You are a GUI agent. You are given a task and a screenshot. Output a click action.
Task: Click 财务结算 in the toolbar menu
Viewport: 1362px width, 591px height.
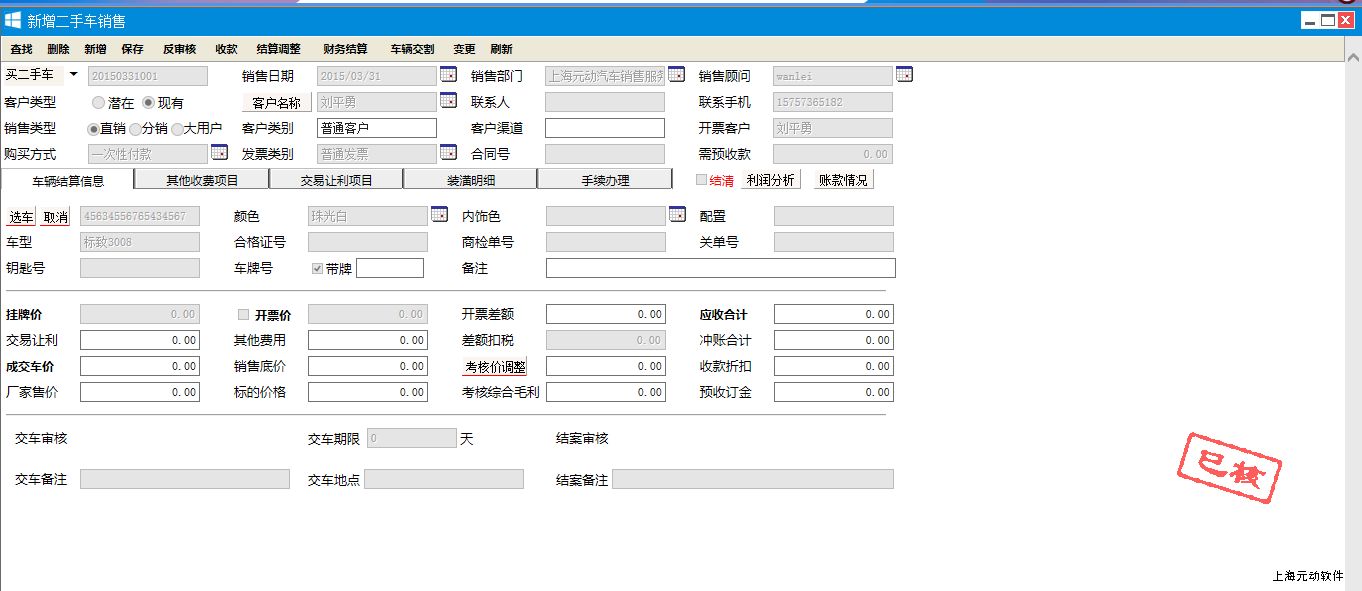[345, 49]
